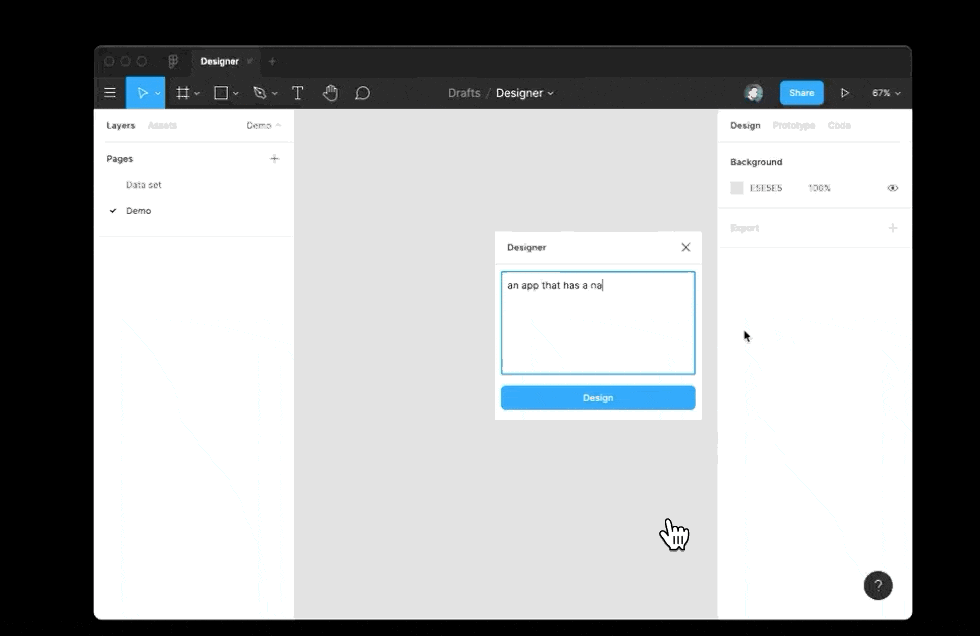
Task: Select the Data set page
Action: coord(143,185)
